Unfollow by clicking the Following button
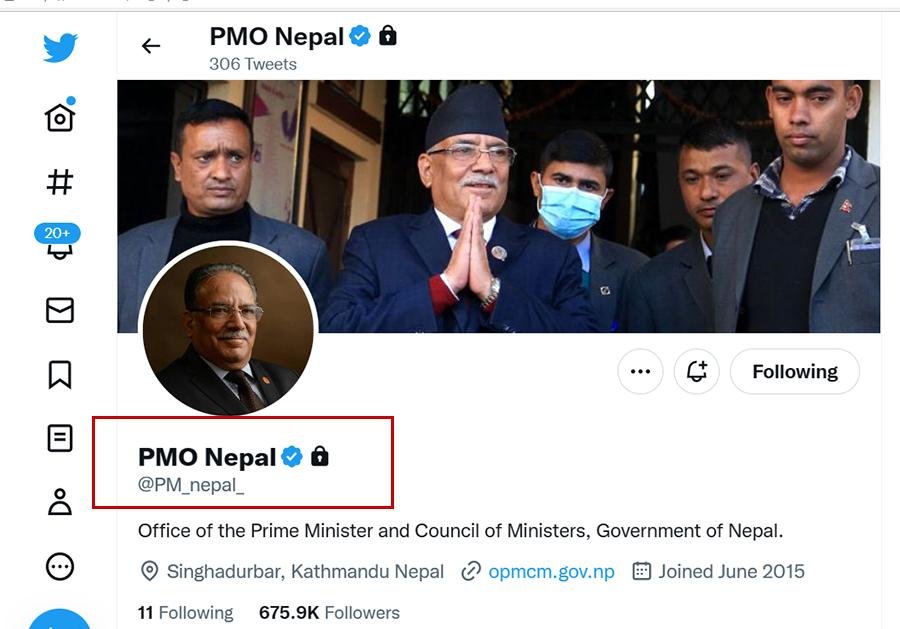 coord(794,371)
